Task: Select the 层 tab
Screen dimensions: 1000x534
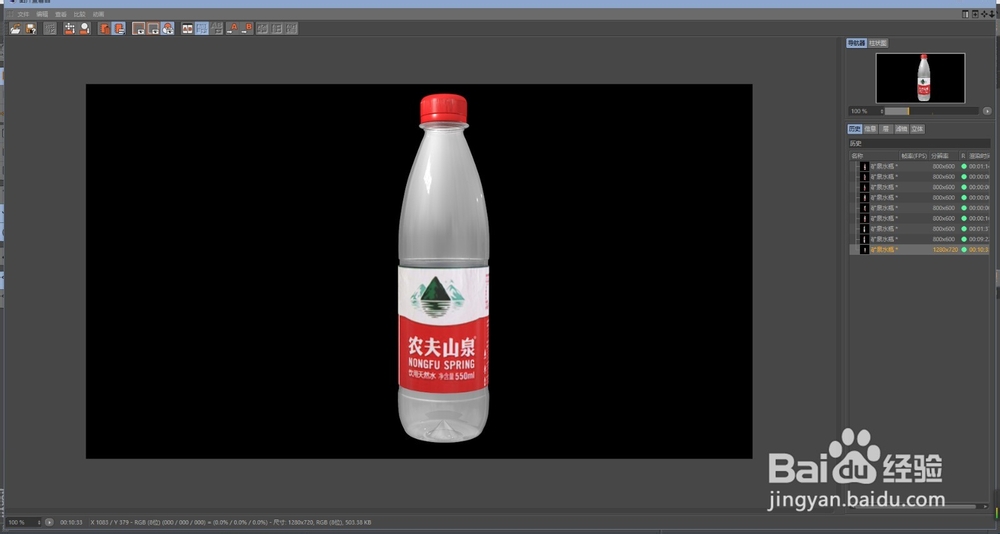Action: 886,129
